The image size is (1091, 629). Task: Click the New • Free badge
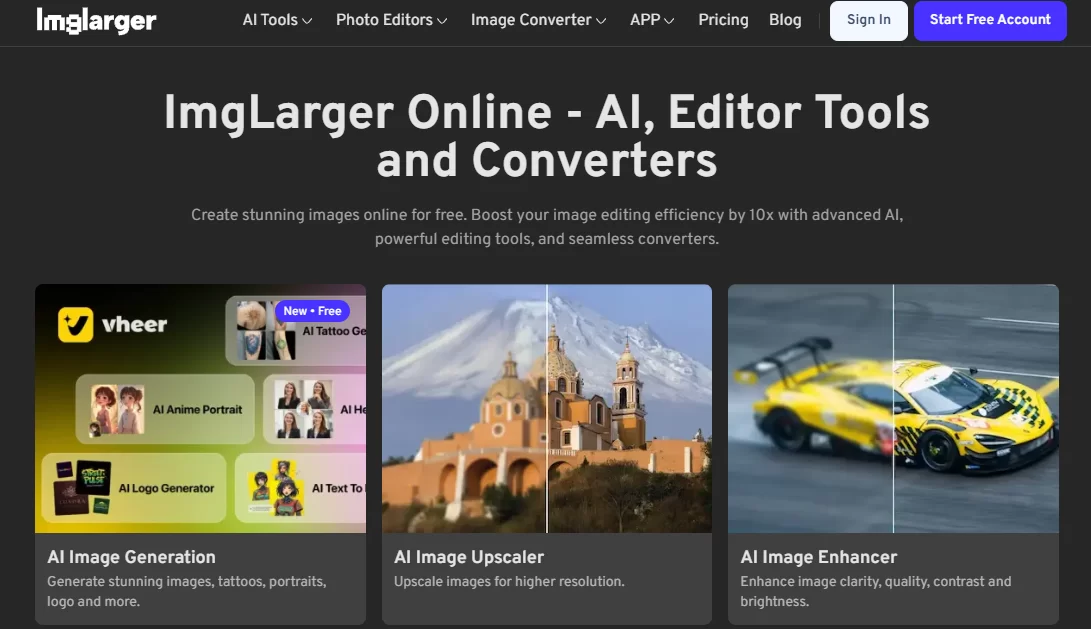(x=312, y=311)
